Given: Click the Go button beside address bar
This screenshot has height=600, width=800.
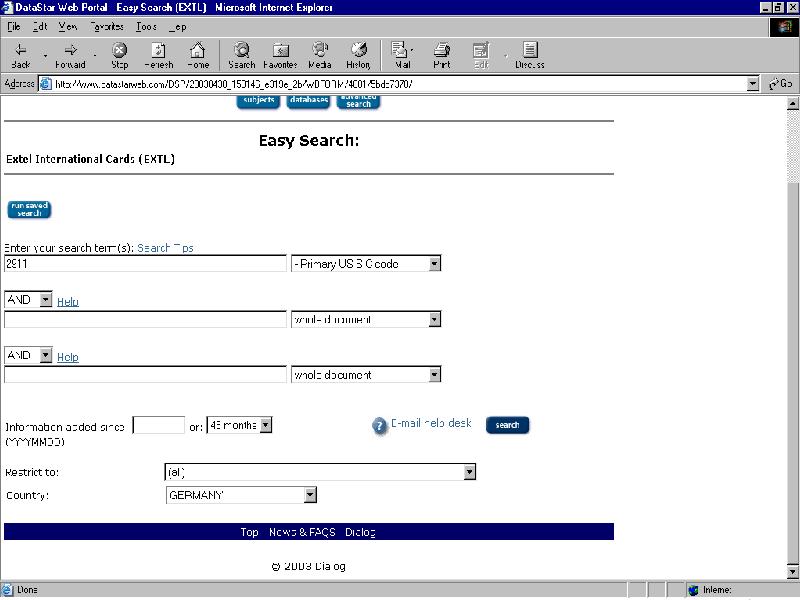Looking at the screenshot, I should 781,84.
